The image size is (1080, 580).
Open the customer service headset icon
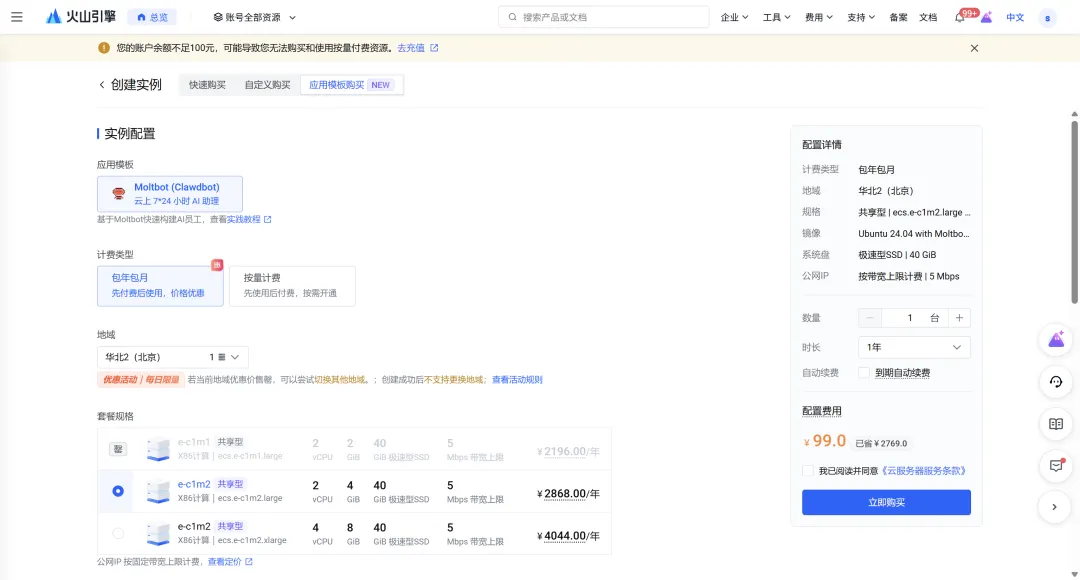point(1055,382)
